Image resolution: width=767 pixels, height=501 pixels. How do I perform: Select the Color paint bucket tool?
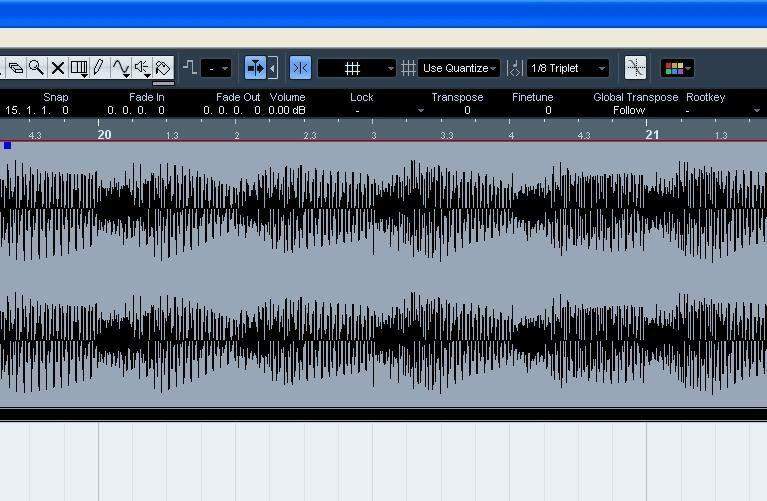[163, 68]
